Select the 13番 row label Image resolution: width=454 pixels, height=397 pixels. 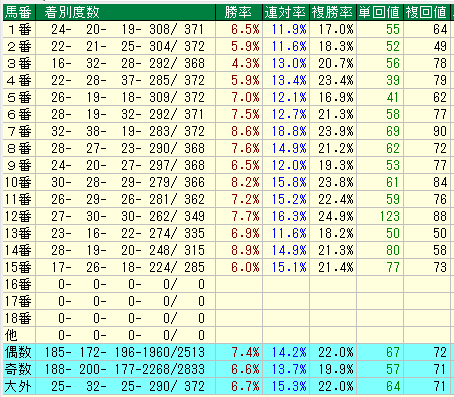[18, 234]
